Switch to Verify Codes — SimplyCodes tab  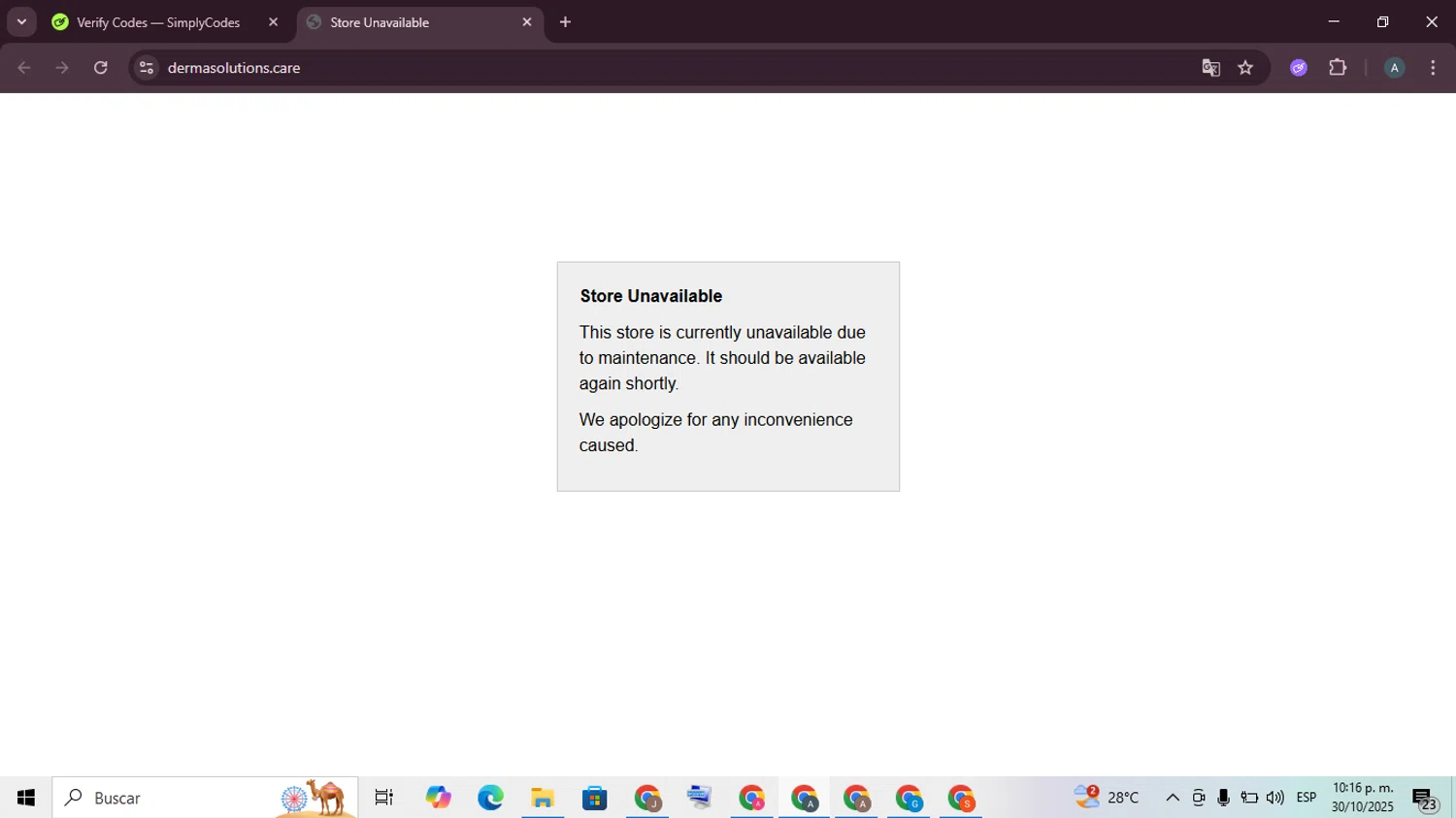coord(158,22)
